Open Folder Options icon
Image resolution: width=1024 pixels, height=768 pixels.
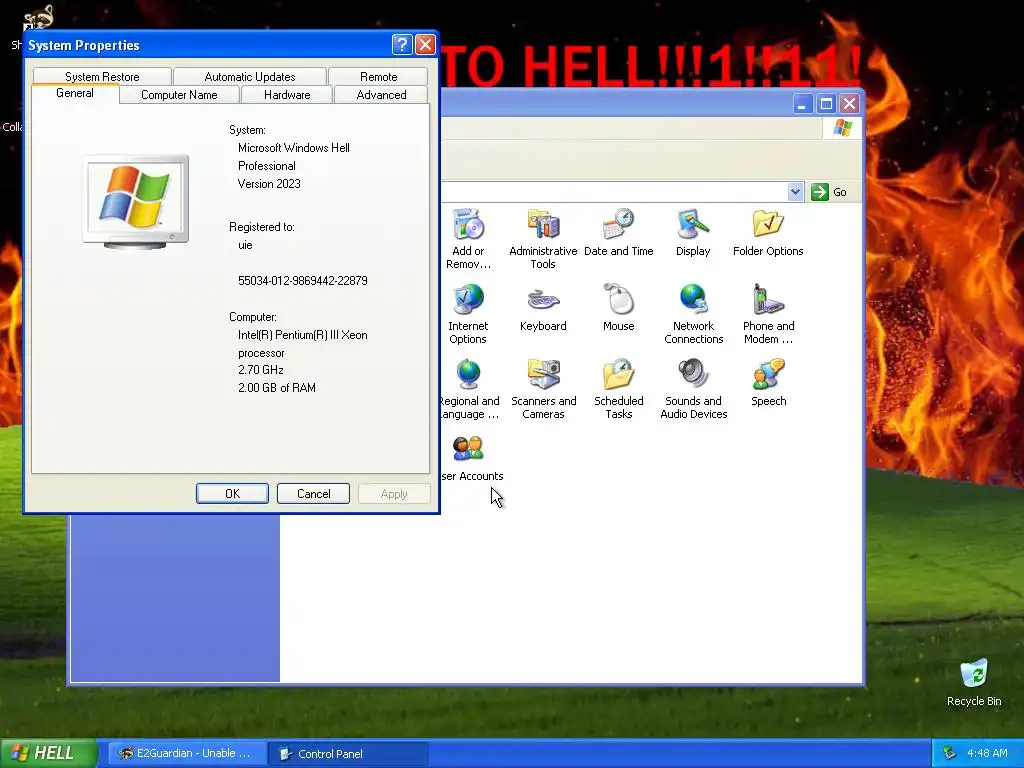tap(768, 225)
